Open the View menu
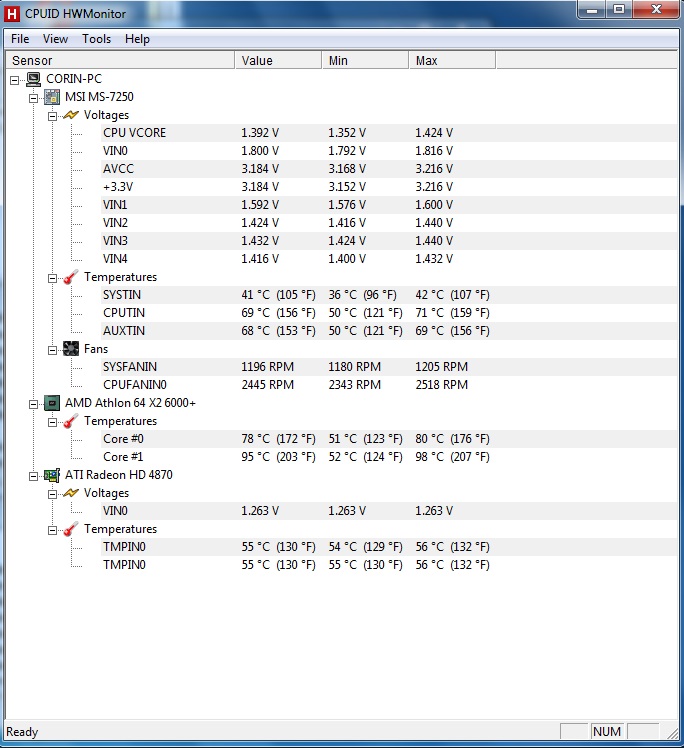Image resolution: width=684 pixels, height=748 pixels. [x=55, y=39]
